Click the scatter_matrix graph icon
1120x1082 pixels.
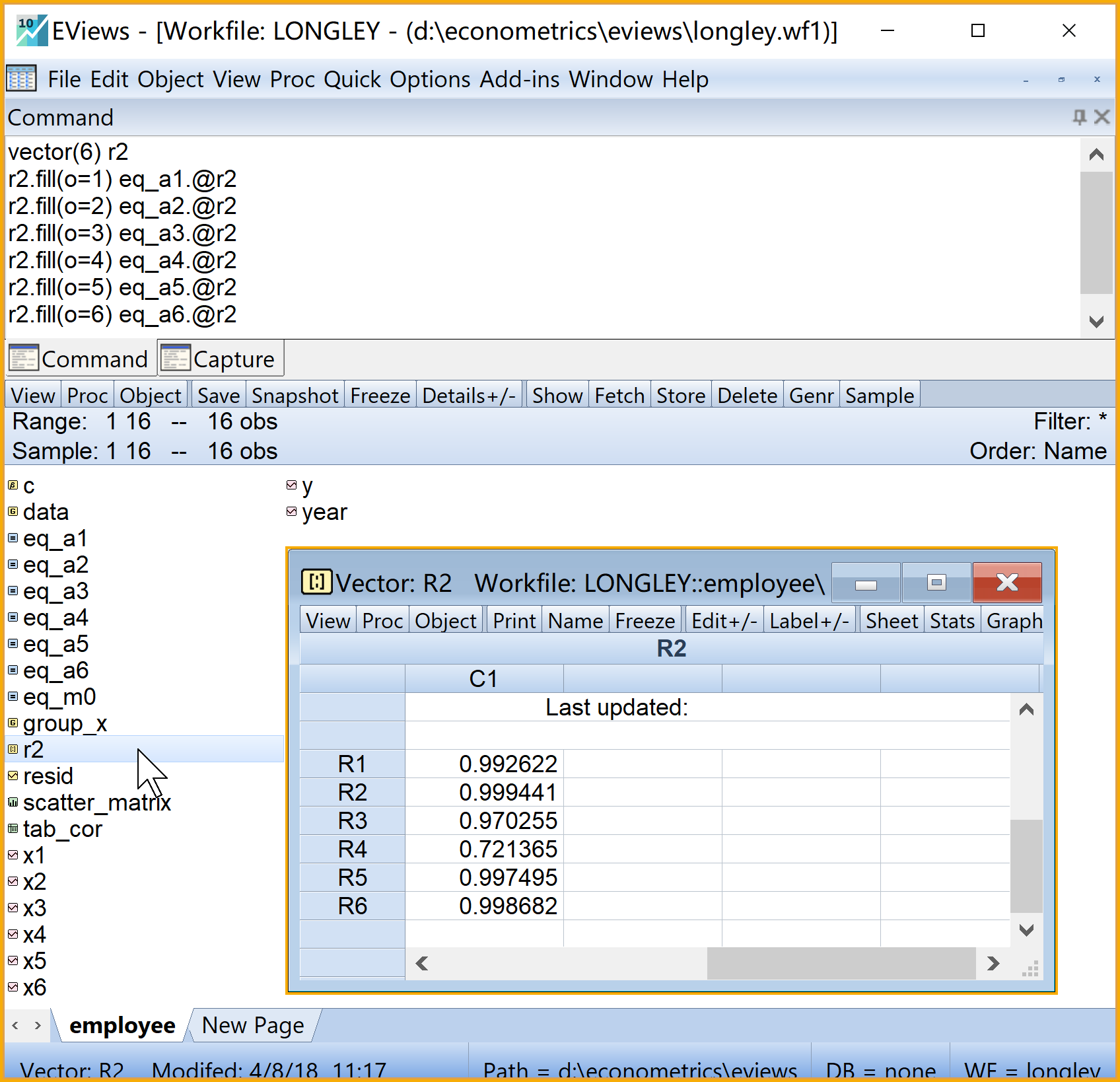pyautogui.click(x=13, y=803)
